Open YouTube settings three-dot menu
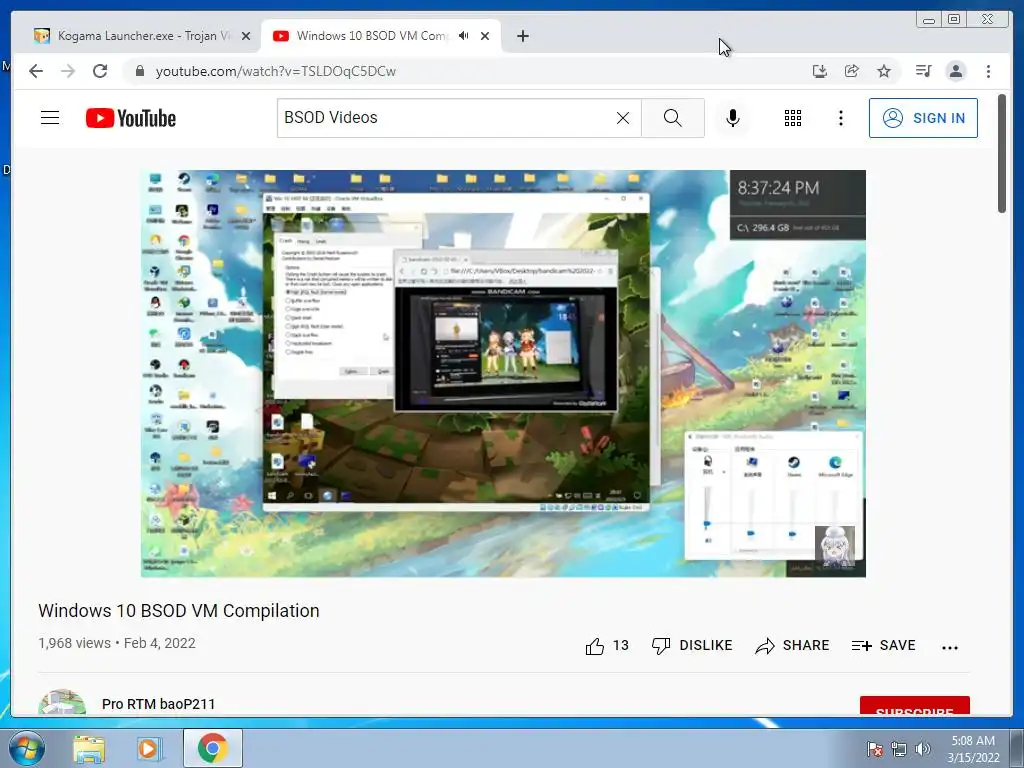The image size is (1024, 768). (840, 118)
